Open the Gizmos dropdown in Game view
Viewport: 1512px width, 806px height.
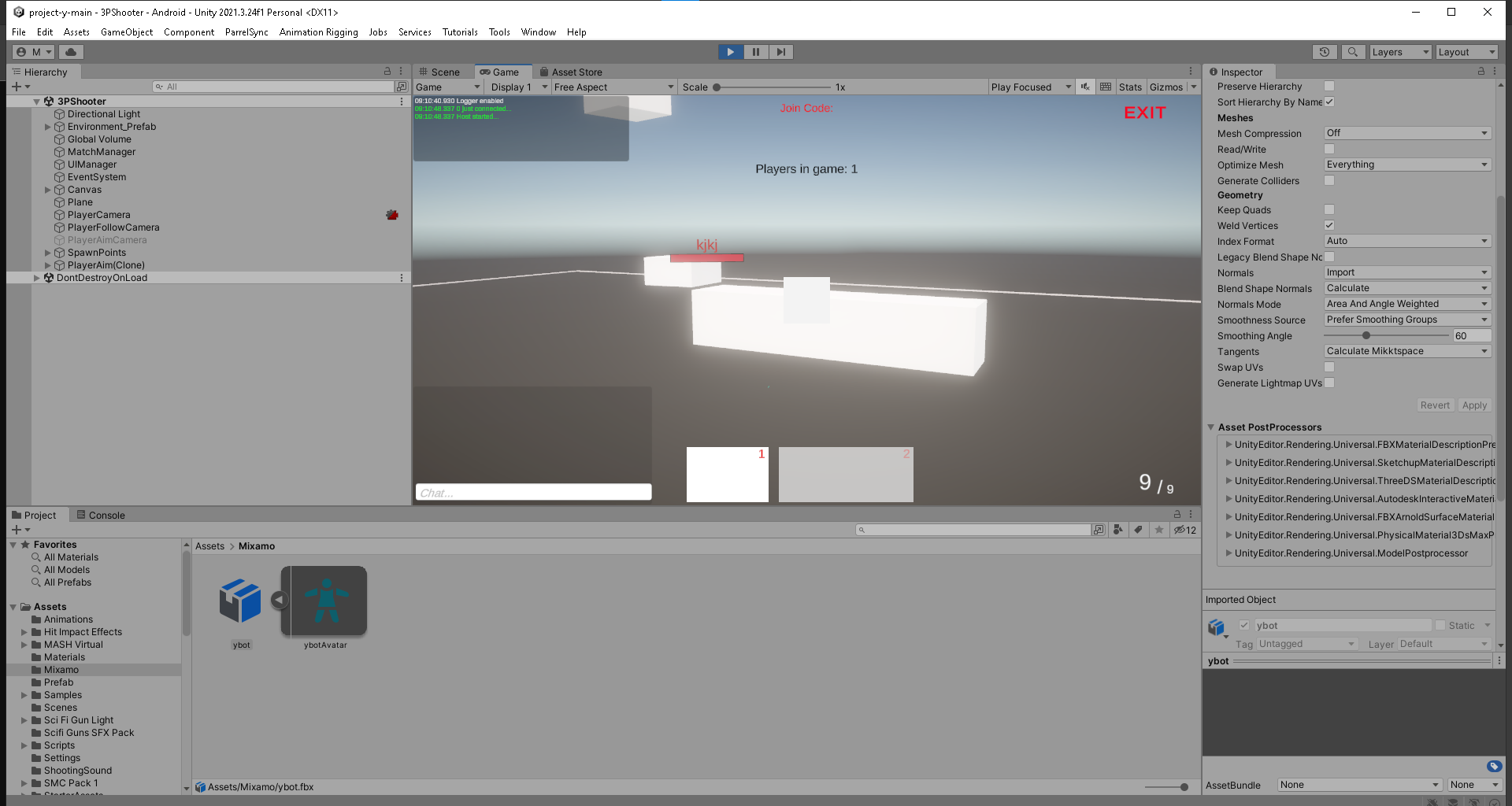tap(1191, 87)
